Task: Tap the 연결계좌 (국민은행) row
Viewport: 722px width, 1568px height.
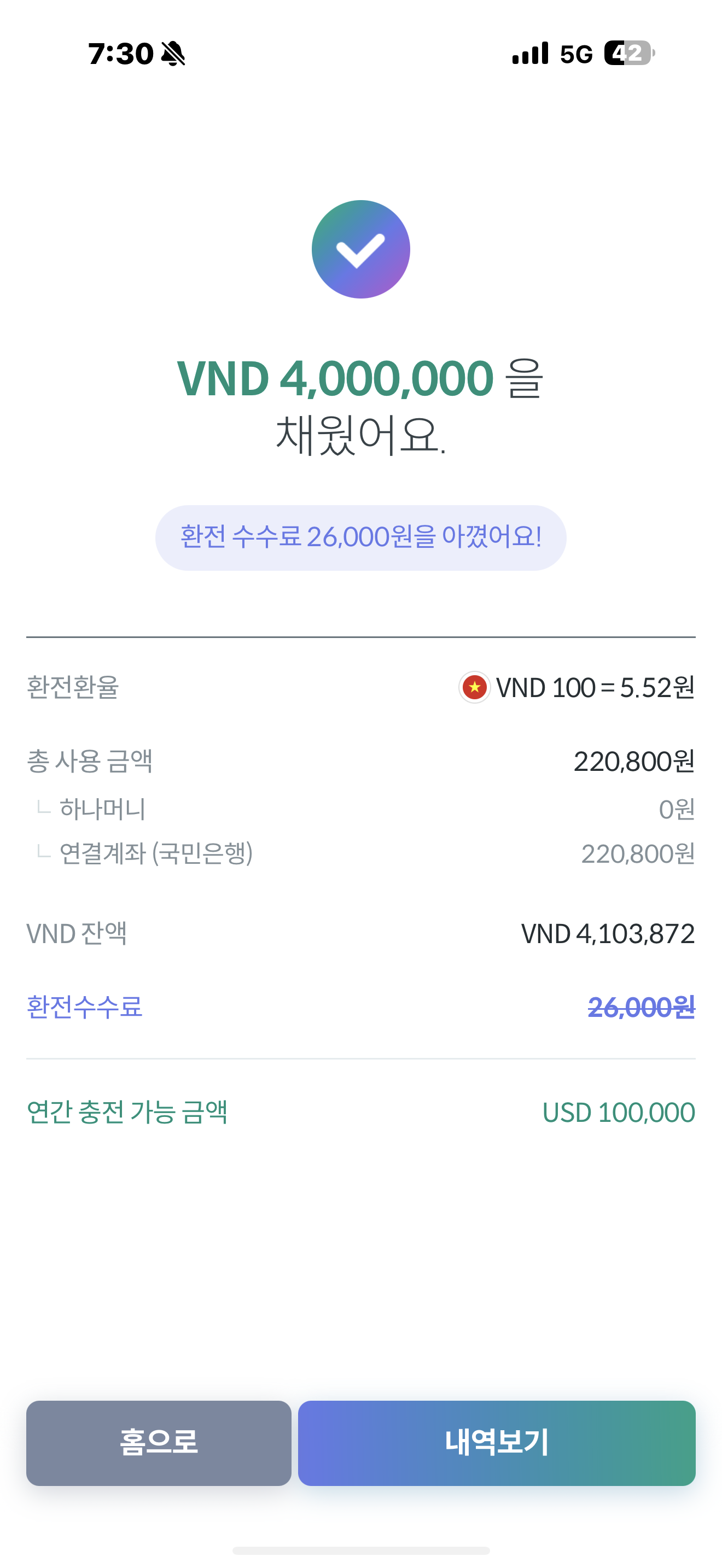Action: coord(360,853)
